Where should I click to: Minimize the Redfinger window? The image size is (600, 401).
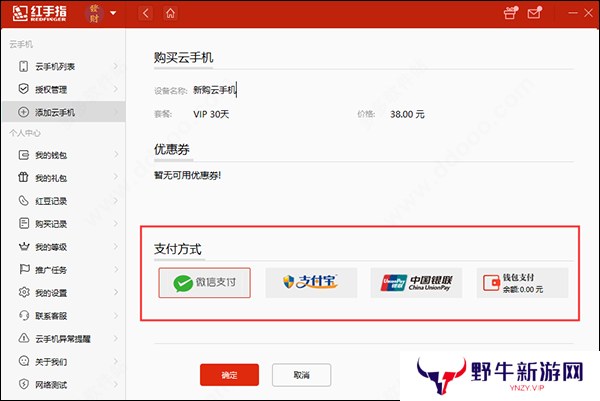[573, 13]
